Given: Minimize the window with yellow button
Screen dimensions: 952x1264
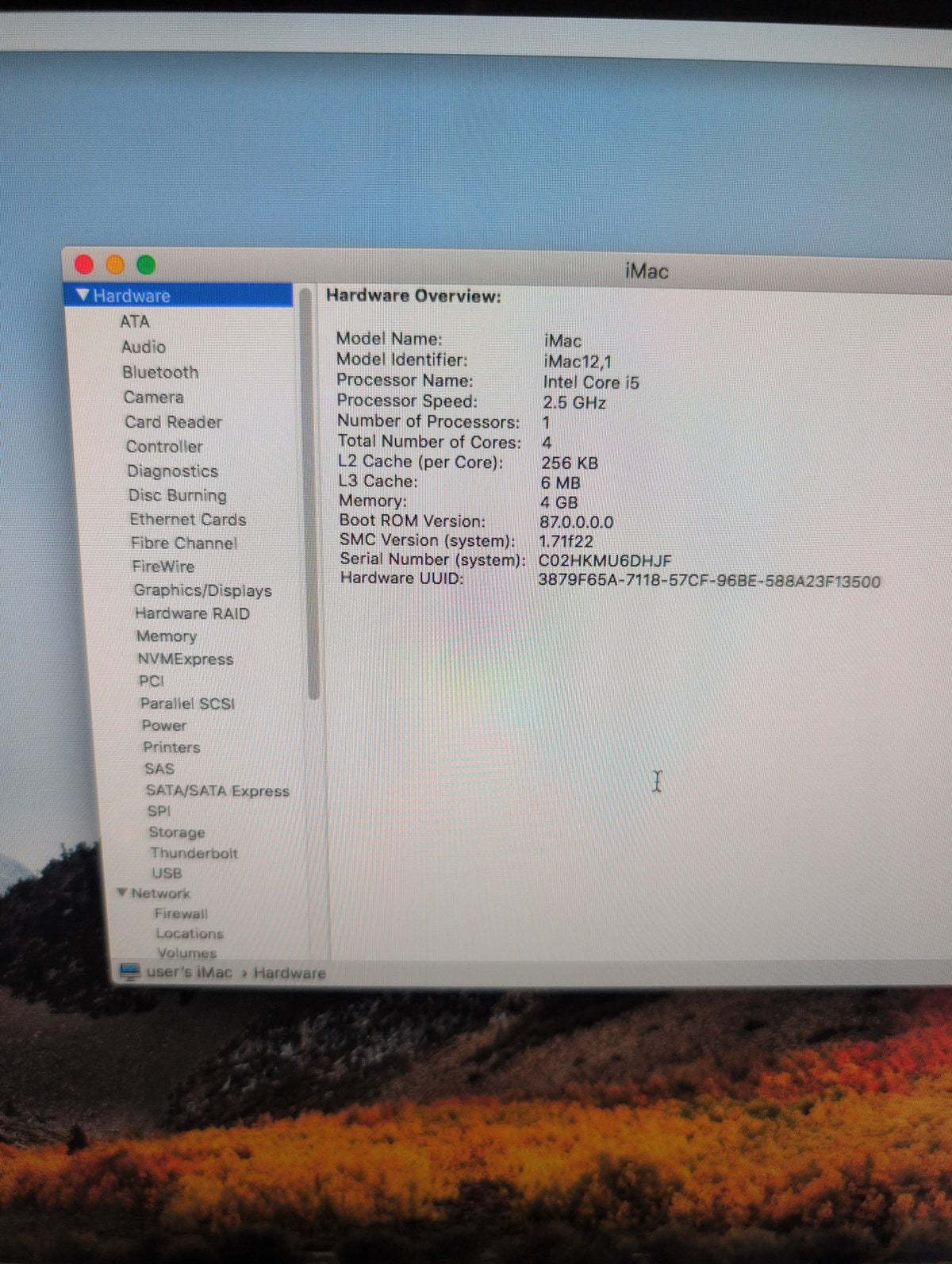Looking at the screenshot, I should (115, 264).
